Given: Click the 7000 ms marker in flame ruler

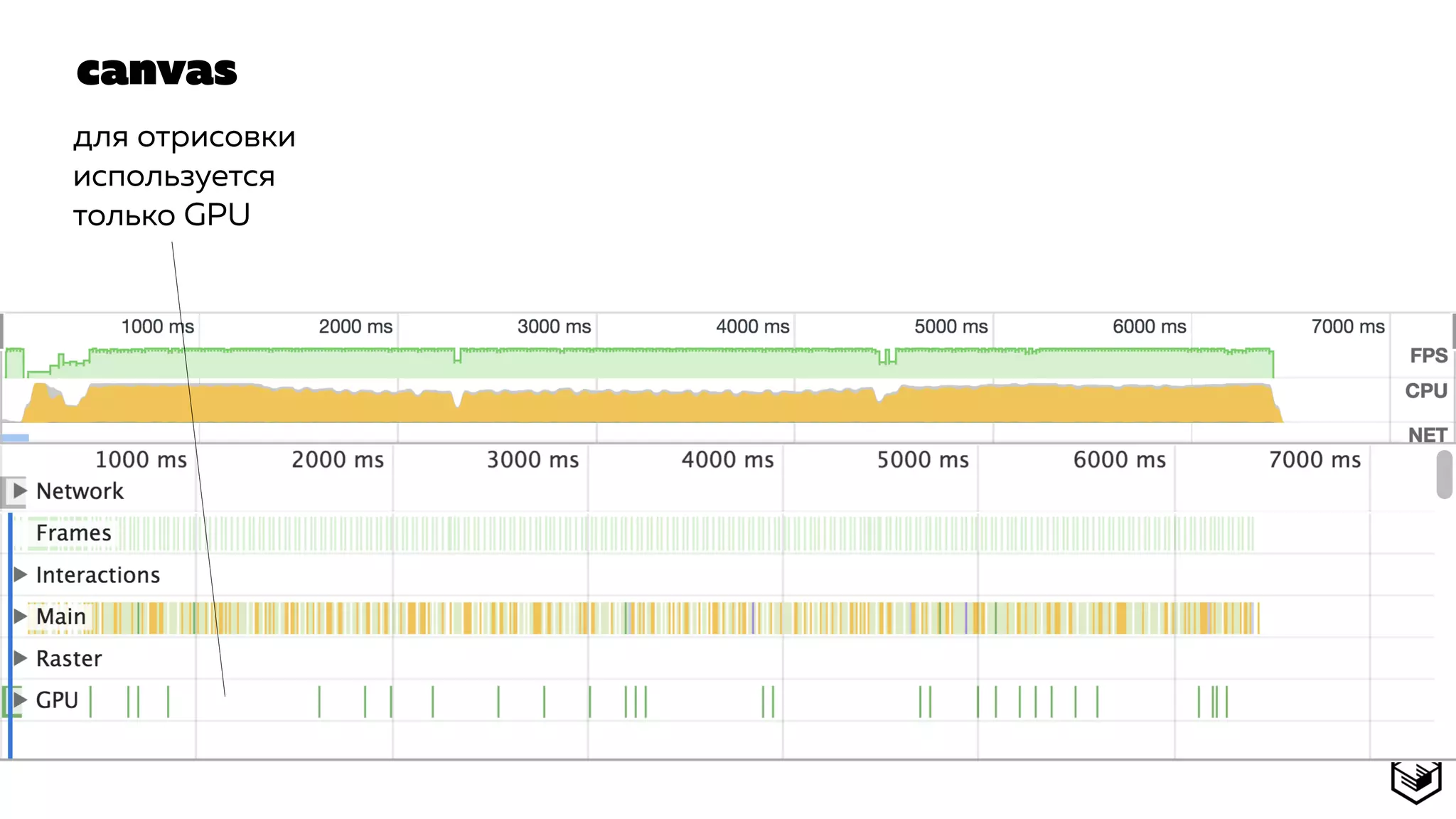Looking at the screenshot, I should pyautogui.click(x=1315, y=460).
